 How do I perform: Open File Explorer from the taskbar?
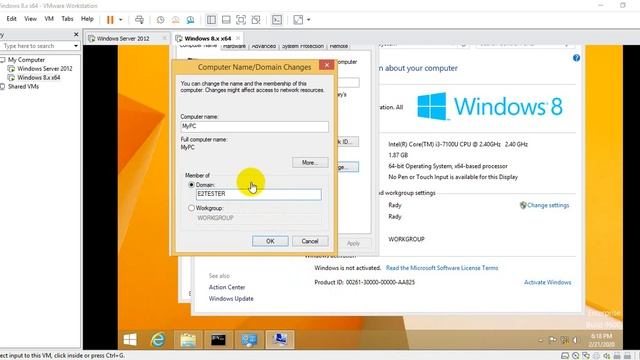pos(188,340)
